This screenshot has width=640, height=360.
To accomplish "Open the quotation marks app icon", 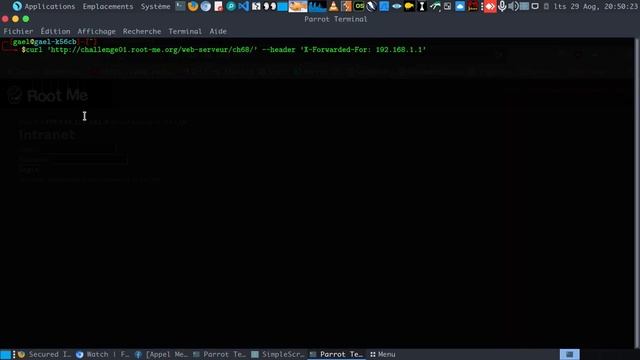I will pos(269,6).
